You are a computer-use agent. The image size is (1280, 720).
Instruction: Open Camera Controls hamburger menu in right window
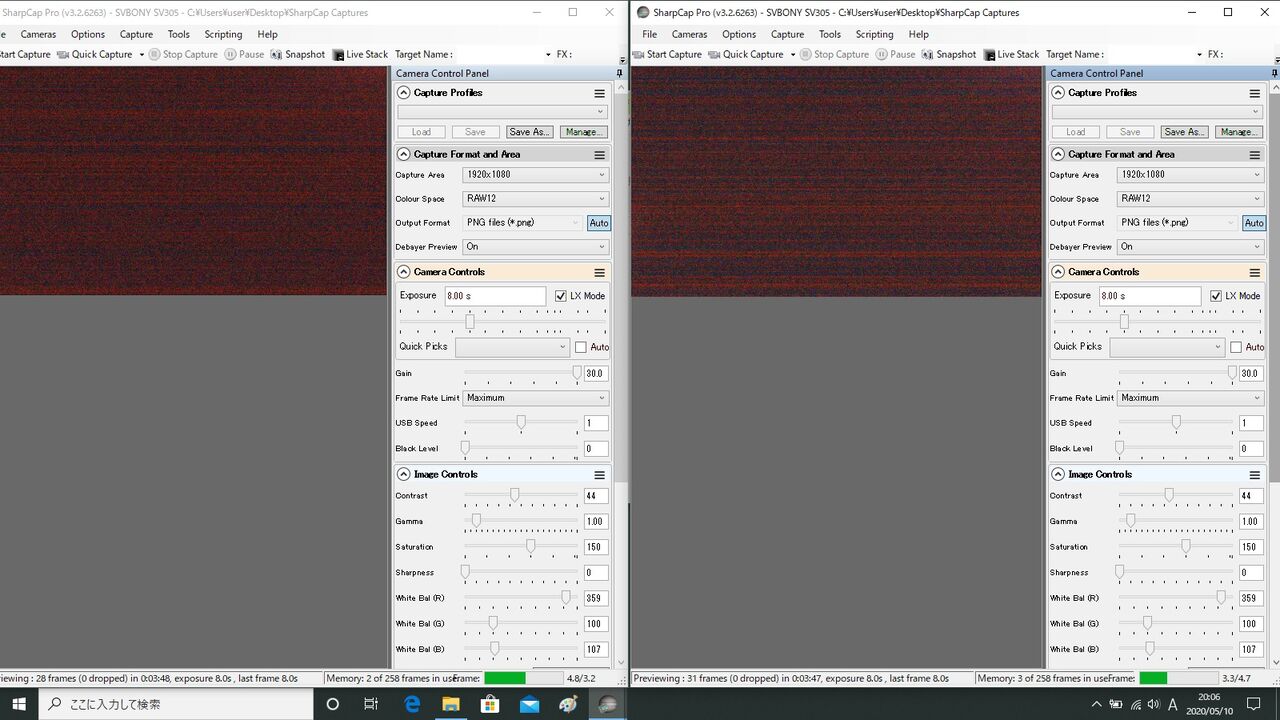(1254, 272)
